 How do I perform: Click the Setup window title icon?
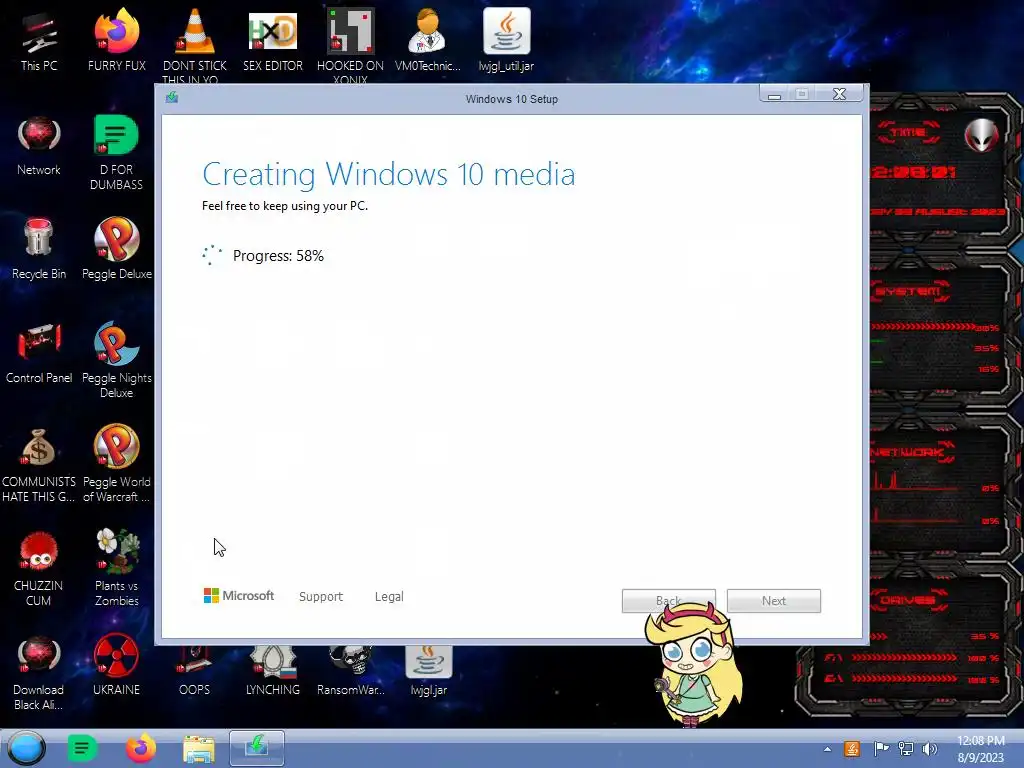[x=172, y=98]
